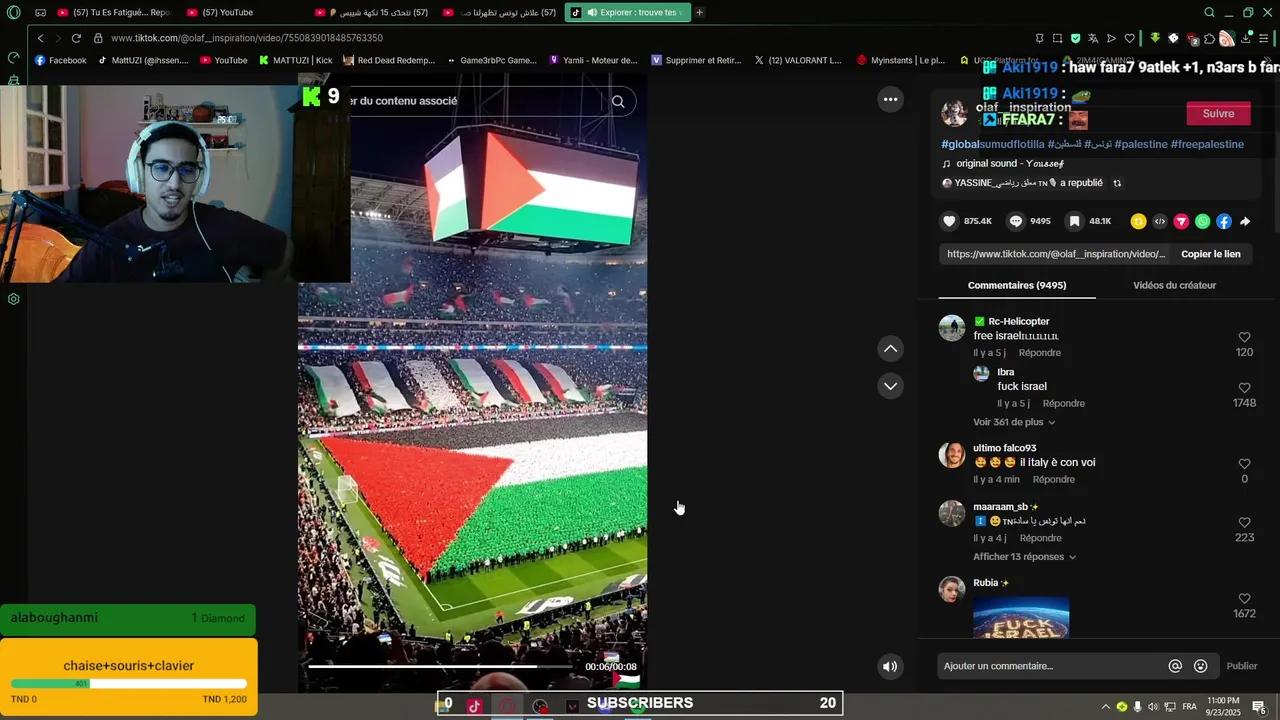
Task: Like the TikTok video (heart 875.4K)
Action: pyautogui.click(x=949, y=221)
